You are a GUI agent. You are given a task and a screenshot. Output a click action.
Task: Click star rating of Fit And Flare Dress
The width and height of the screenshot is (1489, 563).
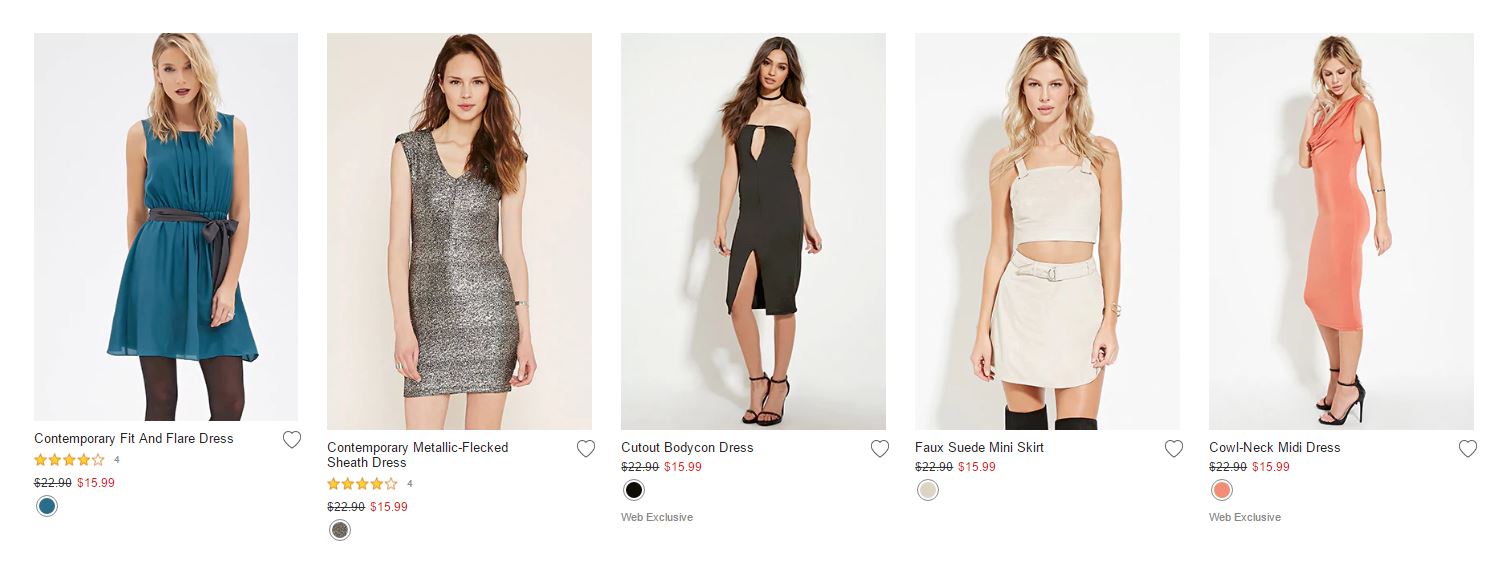tap(69, 460)
